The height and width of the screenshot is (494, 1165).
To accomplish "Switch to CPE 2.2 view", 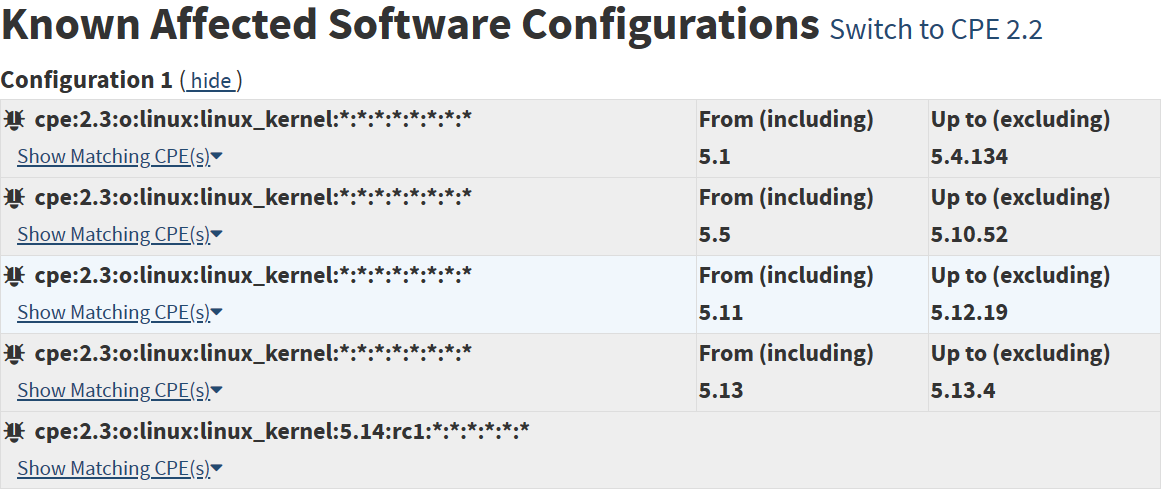I will click(x=936, y=29).
